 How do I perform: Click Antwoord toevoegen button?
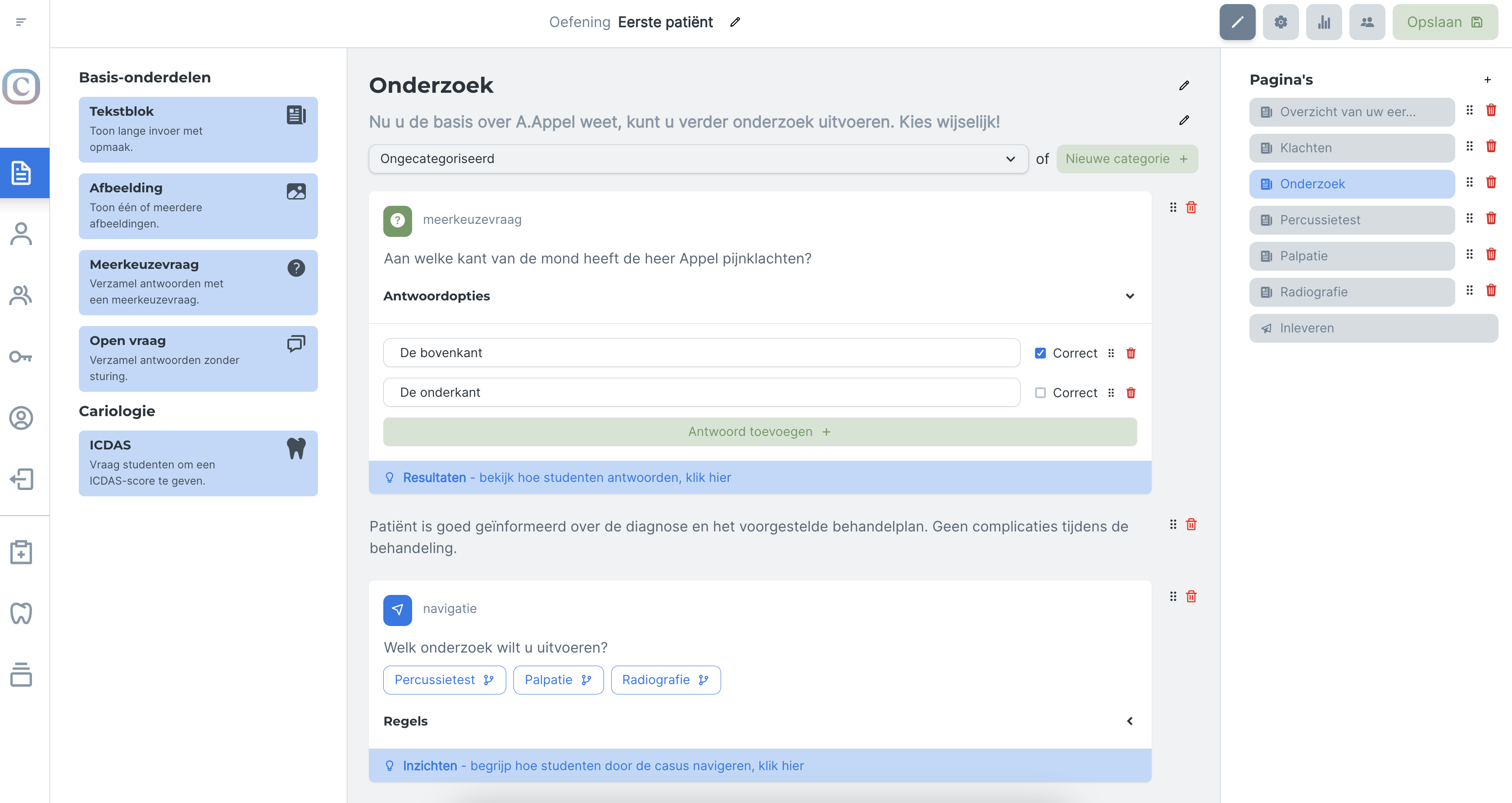pos(759,432)
